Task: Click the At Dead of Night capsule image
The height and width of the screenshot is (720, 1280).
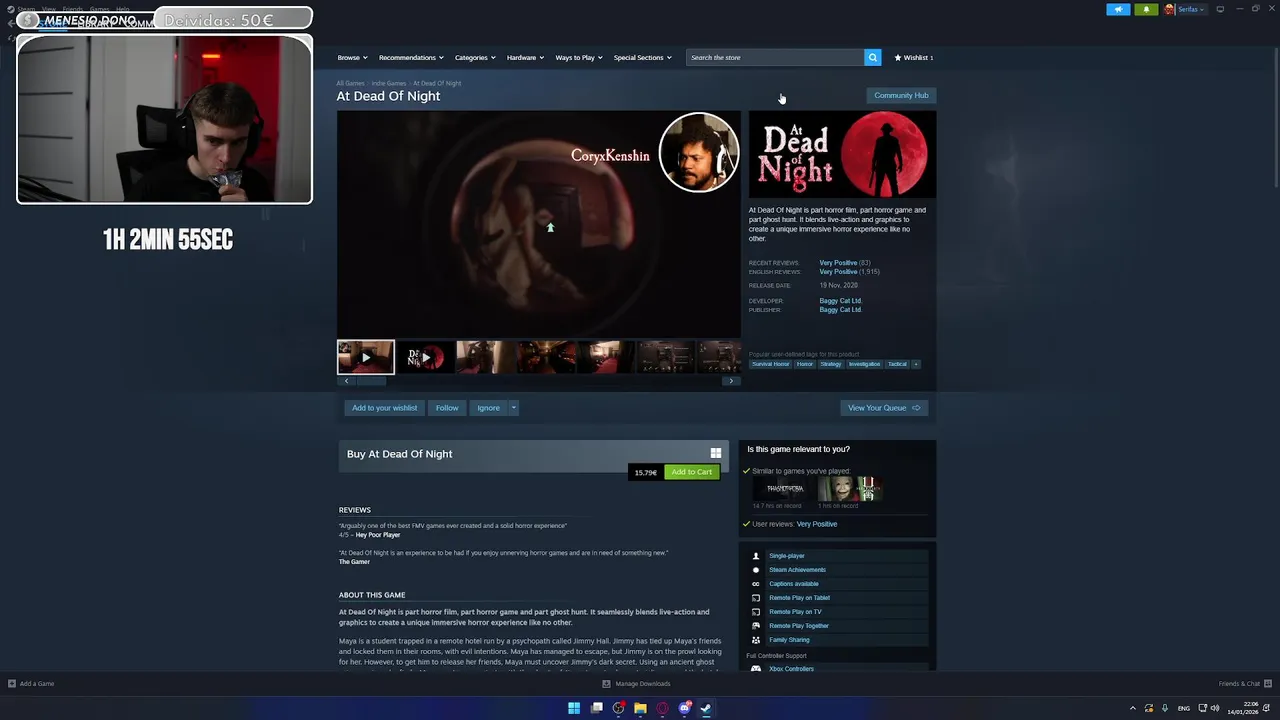Action: (x=843, y=154)
